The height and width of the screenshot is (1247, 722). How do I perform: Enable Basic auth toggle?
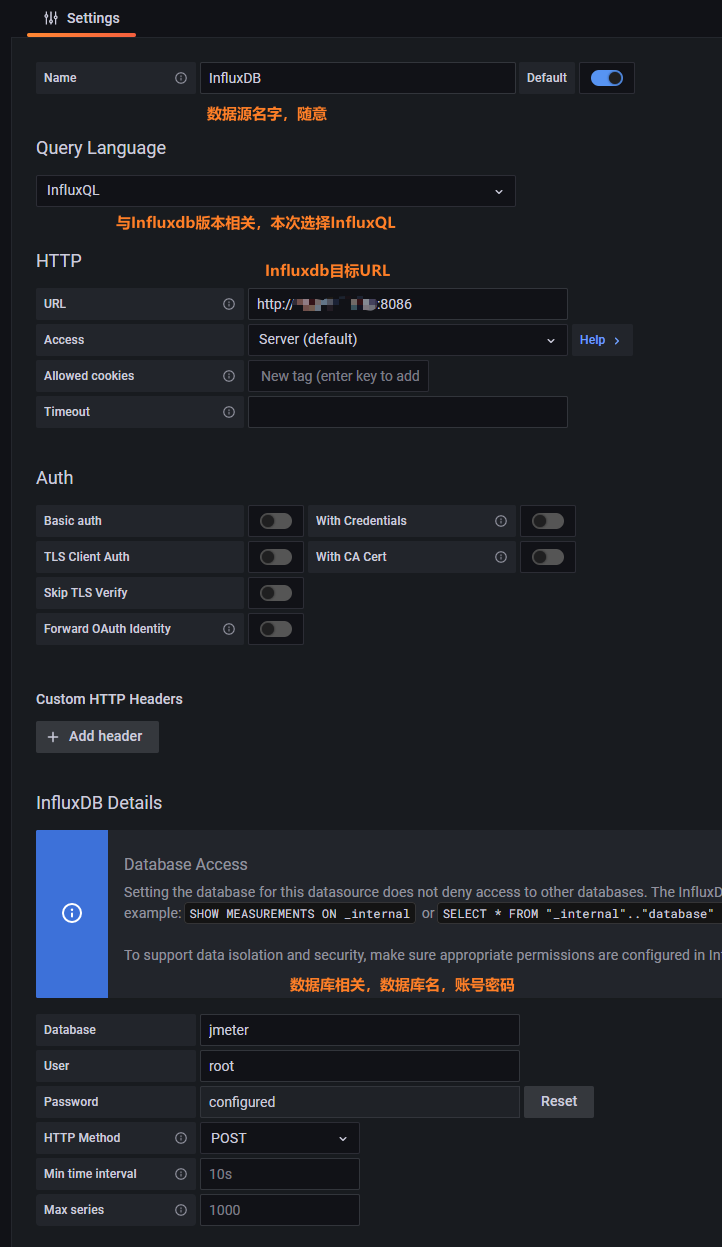pos(276,521)
